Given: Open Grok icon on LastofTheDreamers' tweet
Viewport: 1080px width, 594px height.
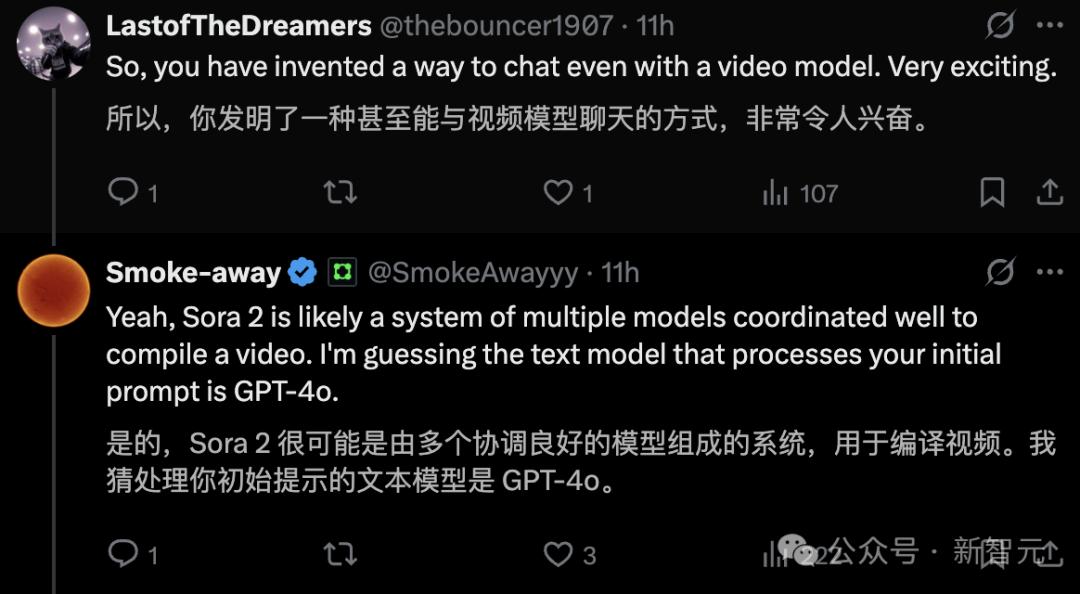Looking at the screenshot, I should (x=1000, y=26).
